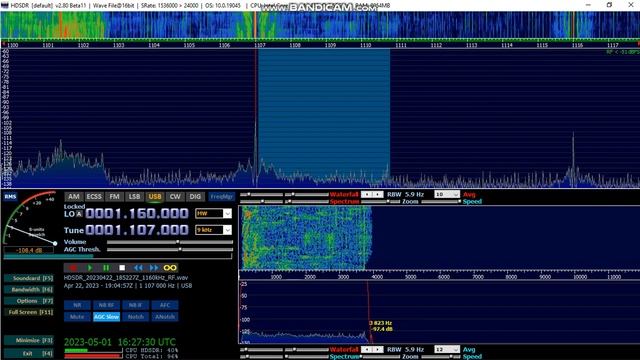Decrease RF display RBW with the left arrow
Screen dimensions: 640x360
coord(367,194)
